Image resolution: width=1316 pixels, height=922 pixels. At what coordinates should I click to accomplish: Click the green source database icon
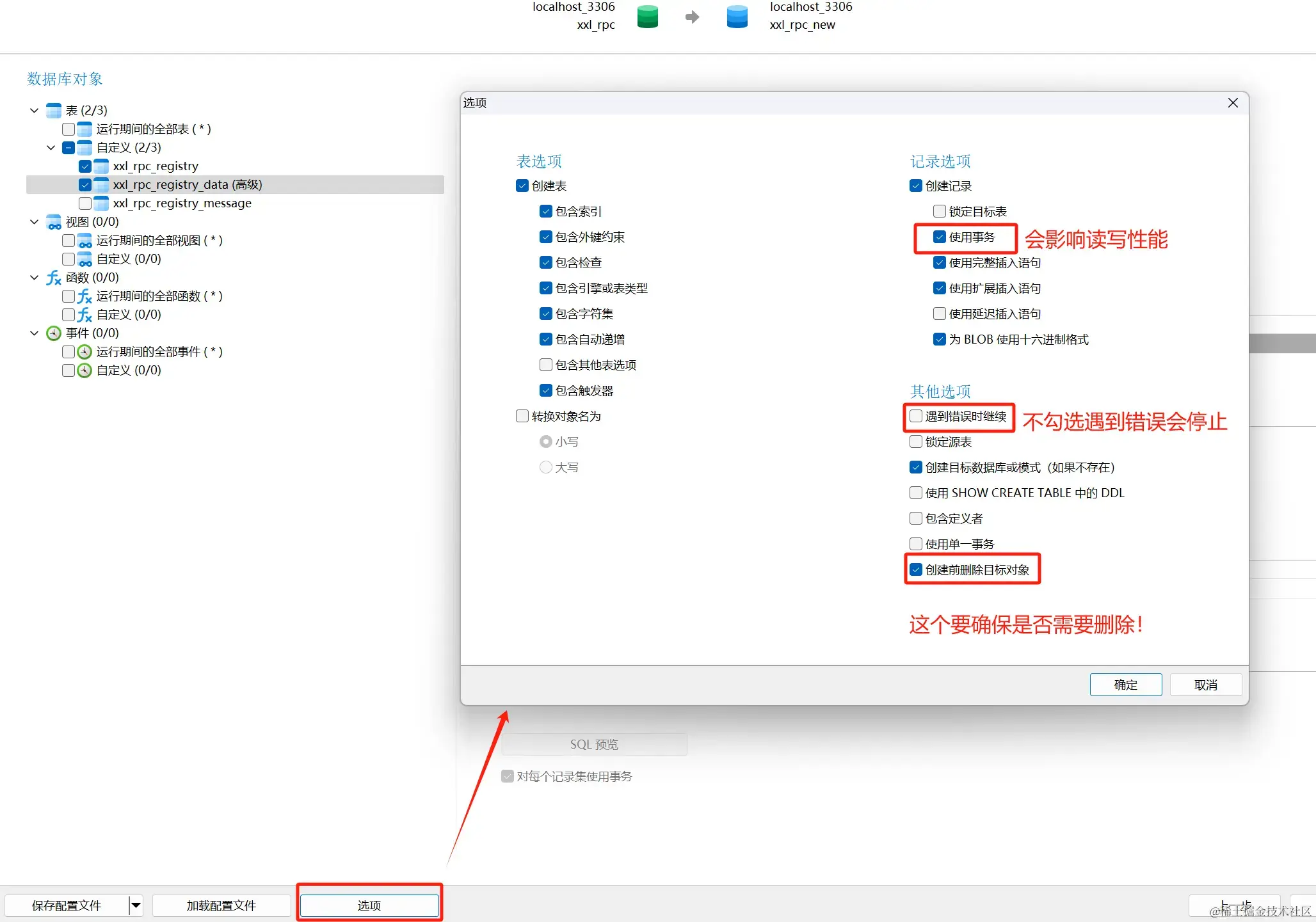pyautogui.click(x=648, y=17)
